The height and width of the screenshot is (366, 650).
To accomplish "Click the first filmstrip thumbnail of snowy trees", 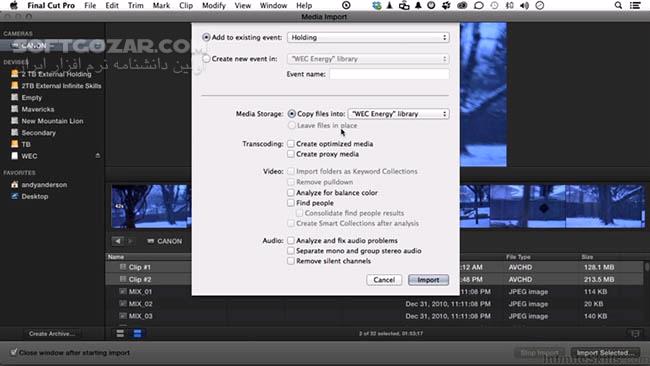I will coord(150,206).
